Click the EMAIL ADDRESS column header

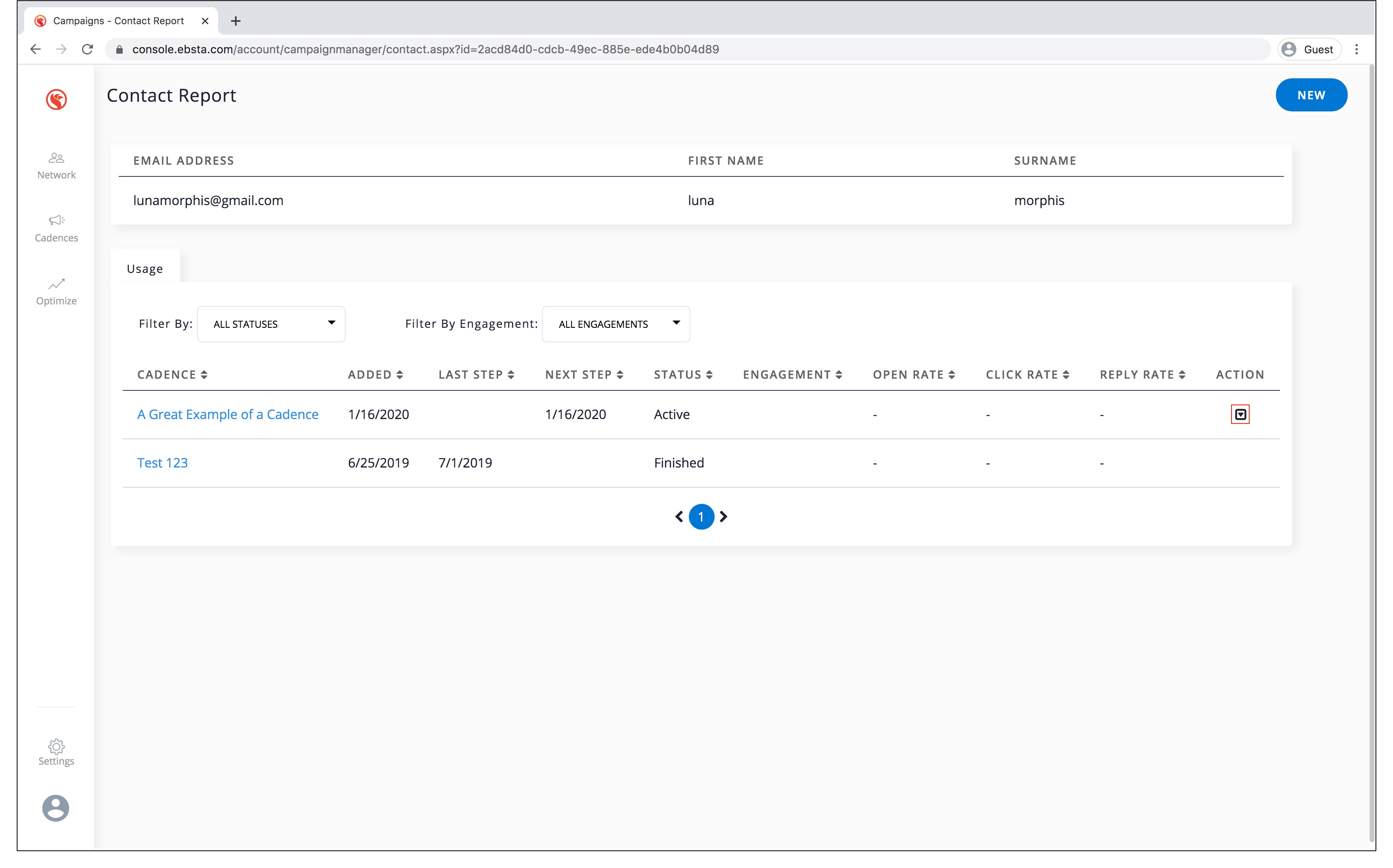click(x=184, y=161)
